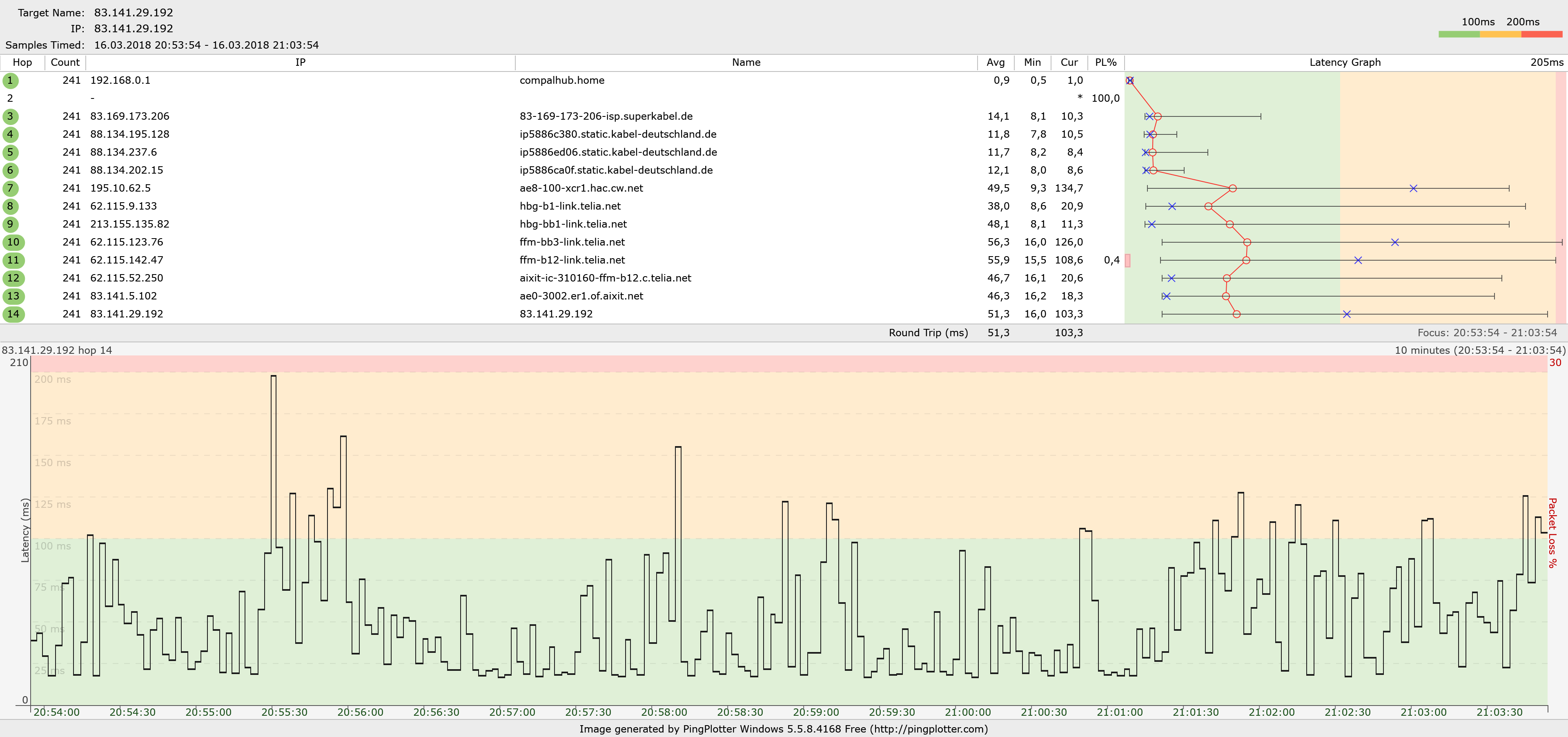This screenshot has height=737, width=1568.
Task: Click the Min column header
Action: [x=1032, y=62]
